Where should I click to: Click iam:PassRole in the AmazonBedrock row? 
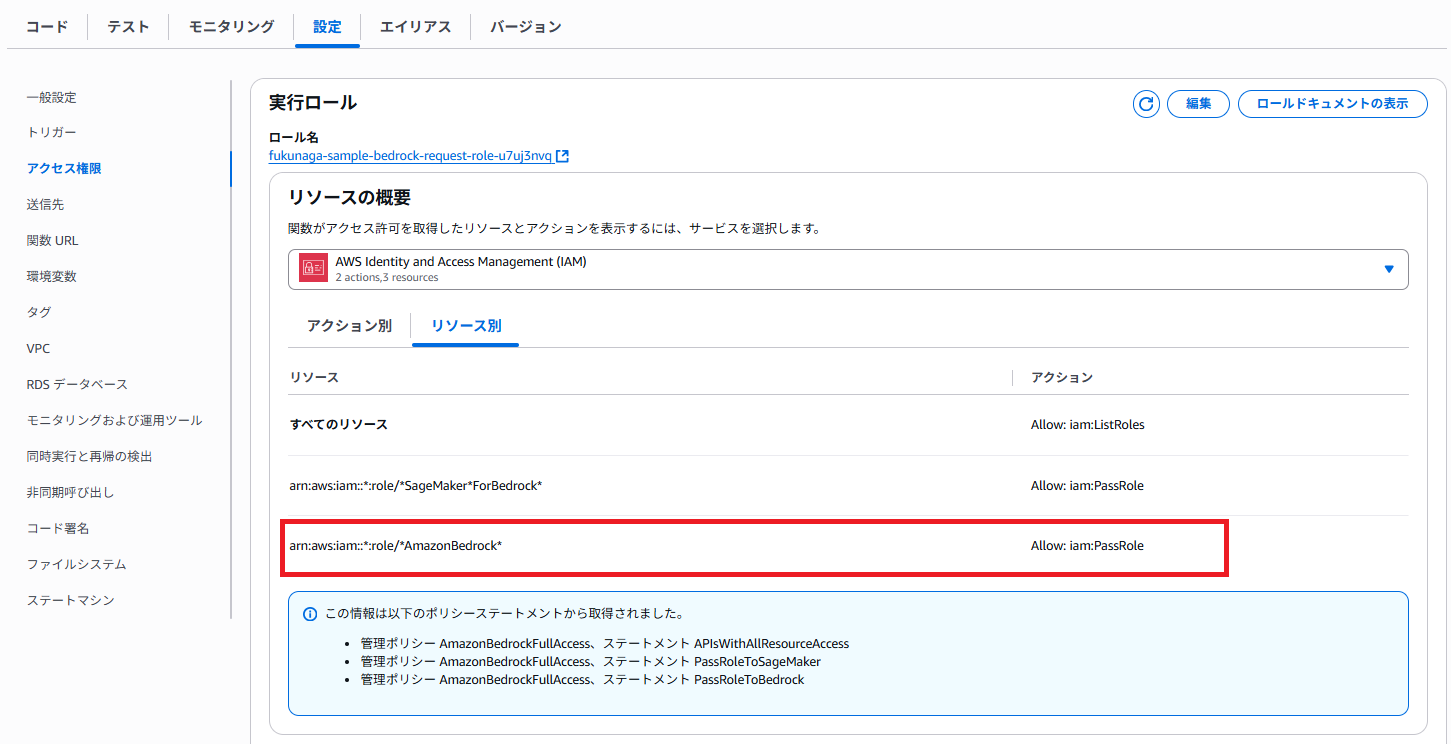coord(1087,546)
